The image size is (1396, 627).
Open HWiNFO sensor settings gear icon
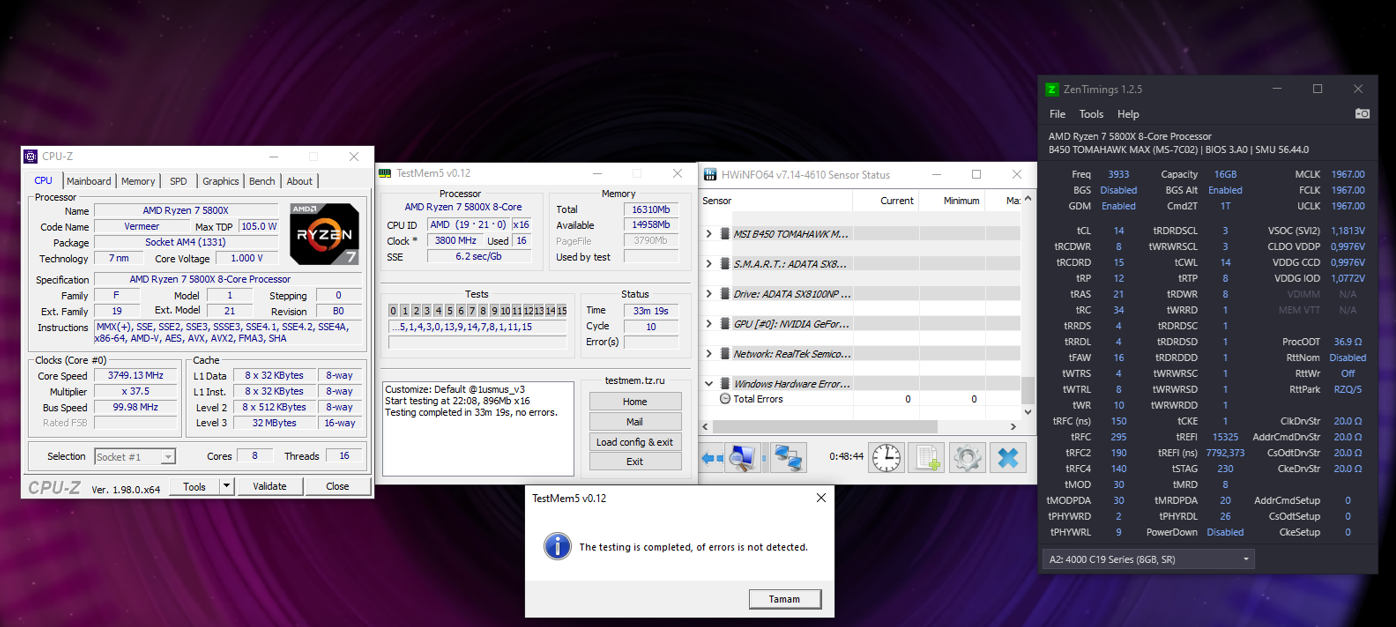point(967,457)
